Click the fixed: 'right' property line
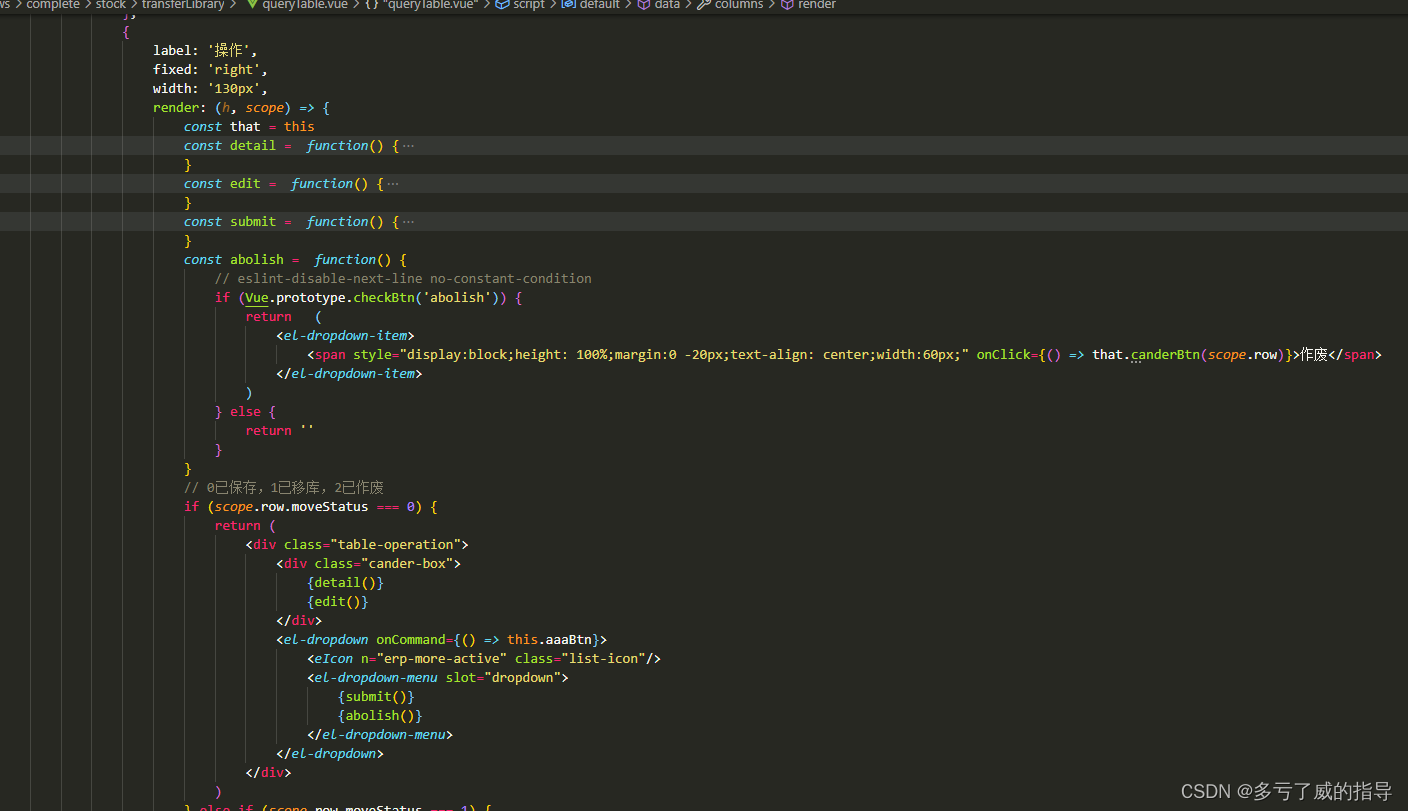Image resolution: width=1408 pixels, height=811 pixels. (x=210, y=70)
